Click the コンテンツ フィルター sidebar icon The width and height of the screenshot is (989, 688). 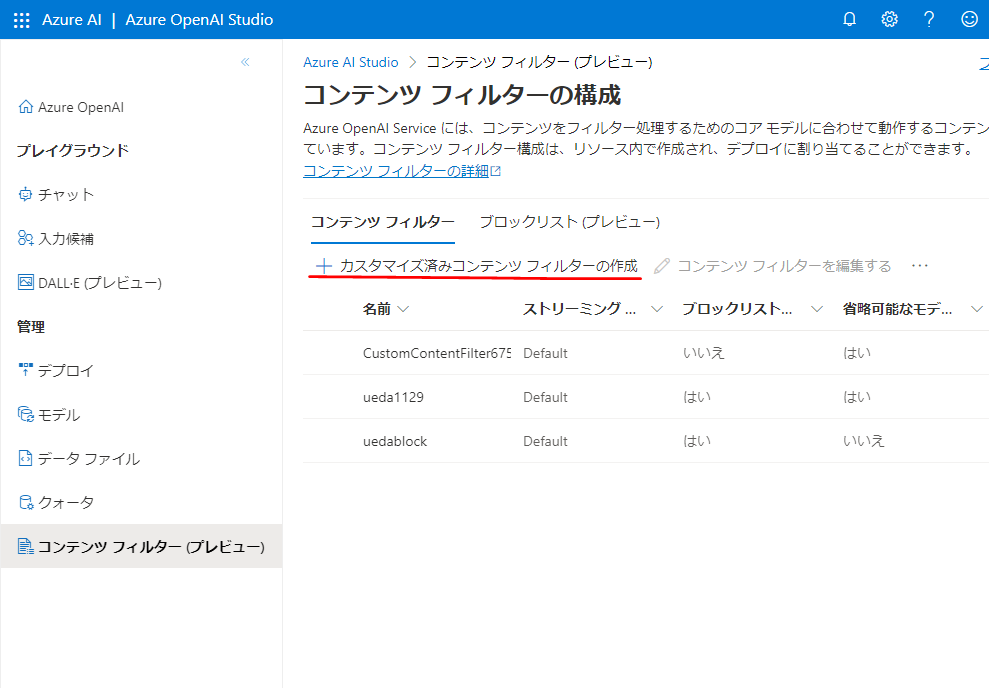click(x=25, y=546)
